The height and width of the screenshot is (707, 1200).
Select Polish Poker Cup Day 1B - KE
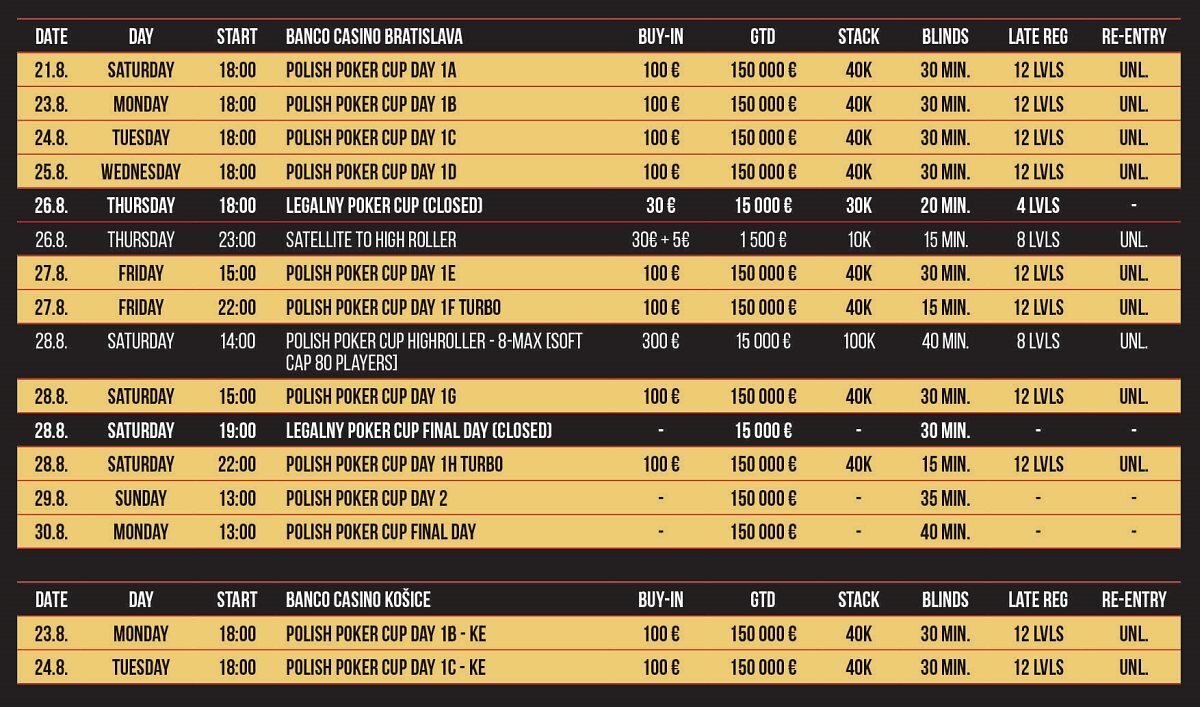click(386, 634)
